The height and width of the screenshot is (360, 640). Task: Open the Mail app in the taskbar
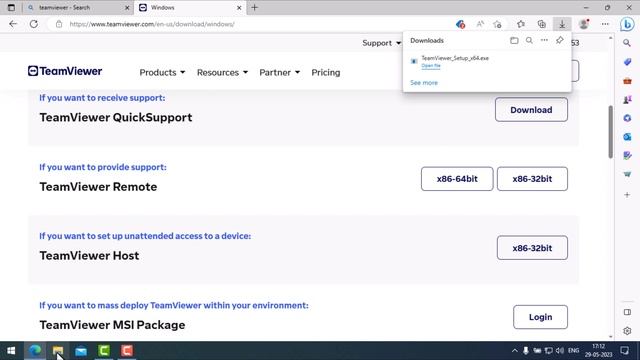(81, 351)
